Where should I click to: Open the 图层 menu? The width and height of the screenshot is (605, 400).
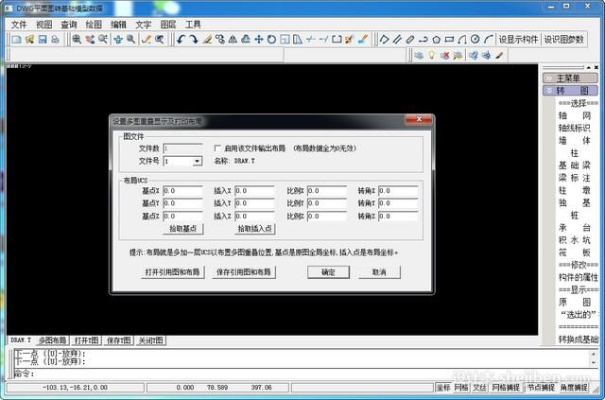click(x=168, y=25)
